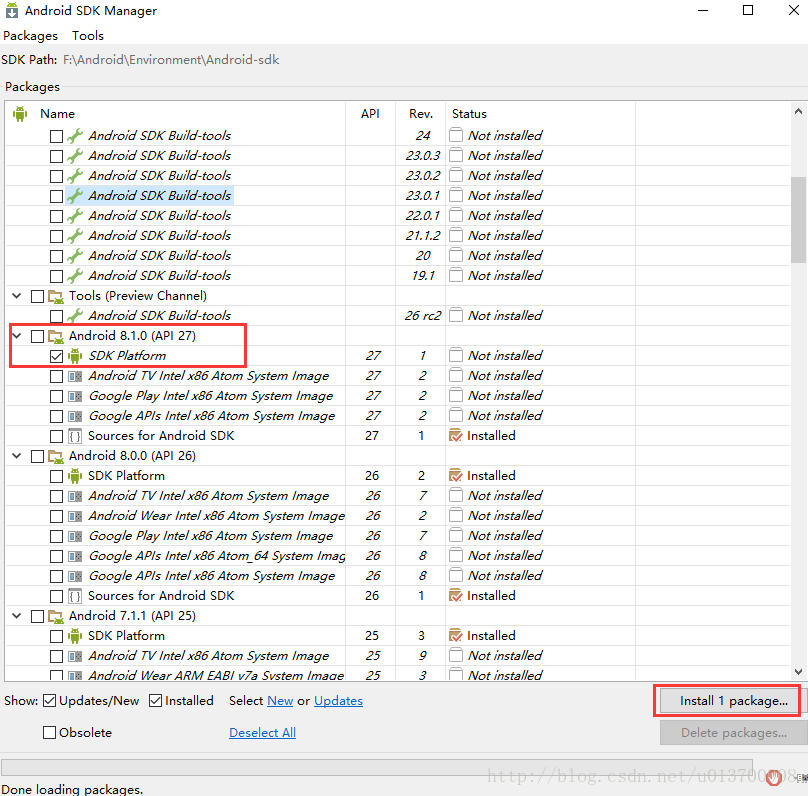Click the API column header

click(370, 114)
